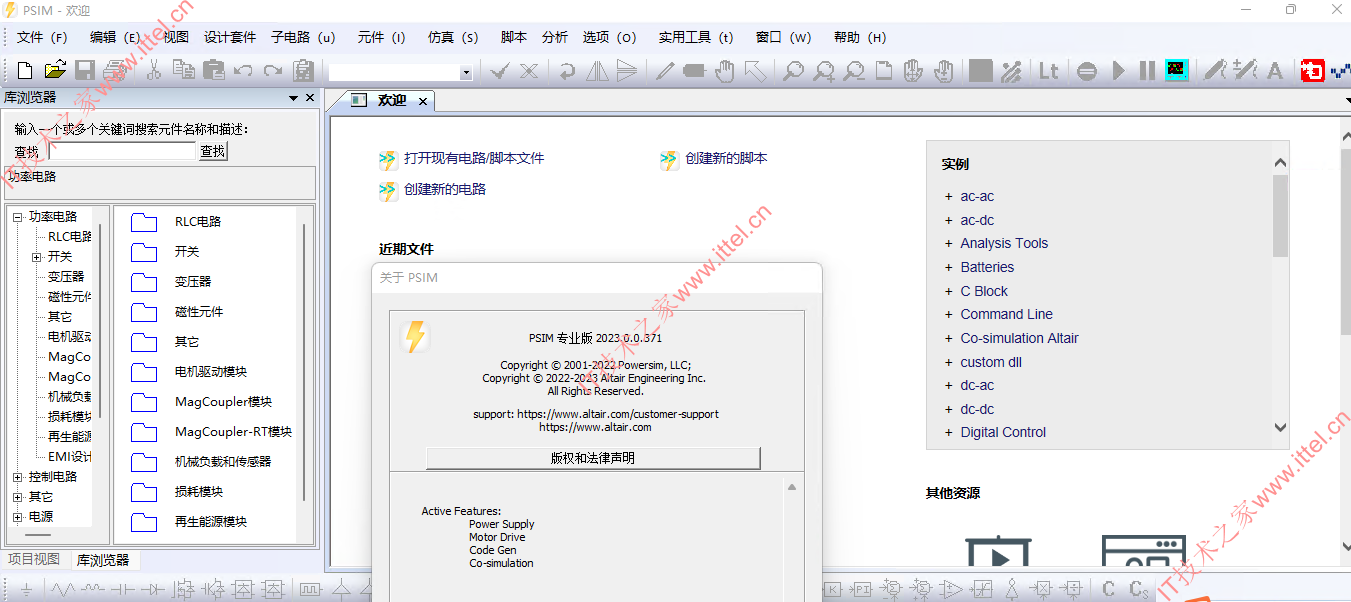
Task: Close the 欢迎 tab
Action: (x=423, y=101)
